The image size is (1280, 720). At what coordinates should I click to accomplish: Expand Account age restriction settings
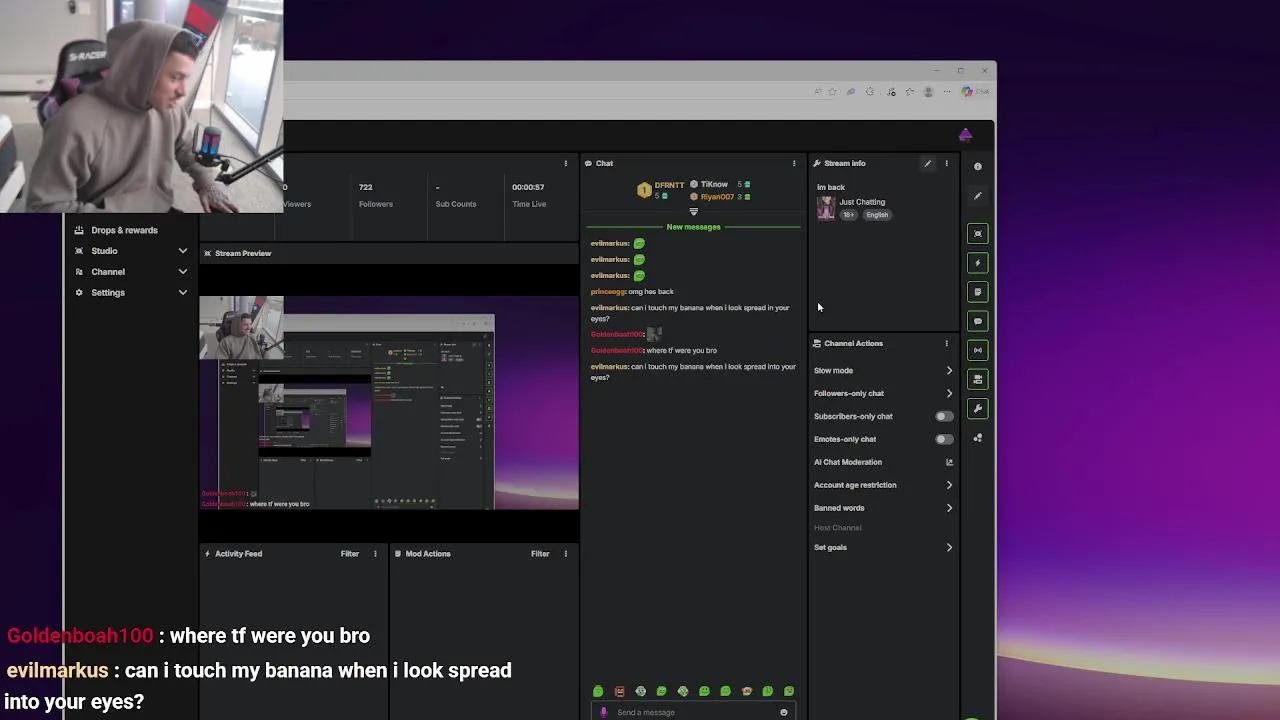(949, 485)
